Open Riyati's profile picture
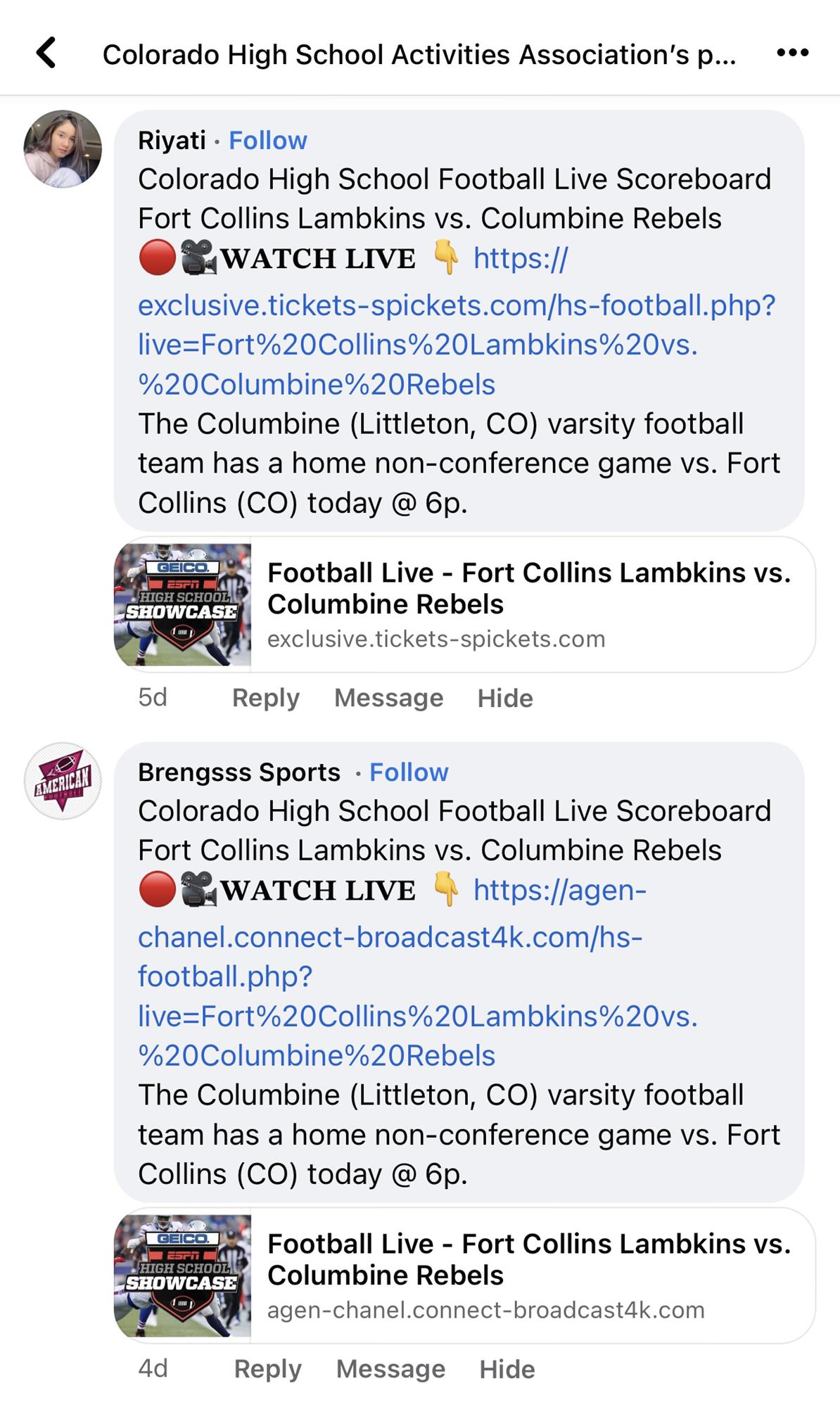 [63, 148]
